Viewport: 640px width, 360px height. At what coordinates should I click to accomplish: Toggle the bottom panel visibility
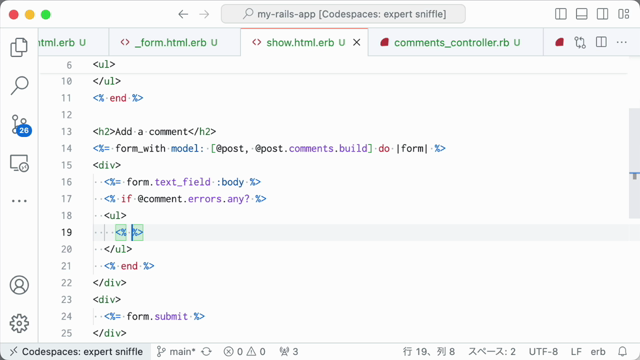point(582,14)
